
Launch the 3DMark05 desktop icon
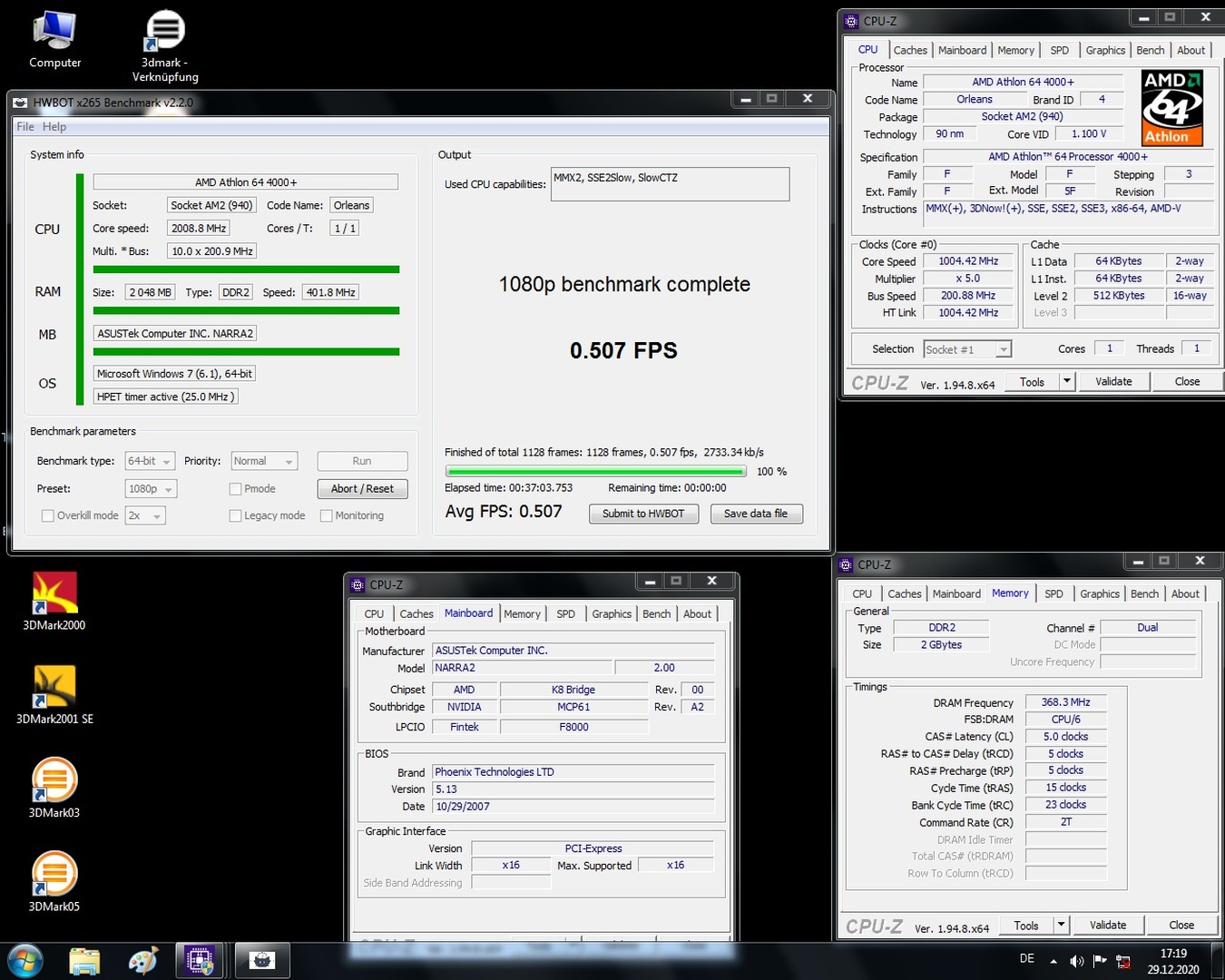tap(54, 881)
